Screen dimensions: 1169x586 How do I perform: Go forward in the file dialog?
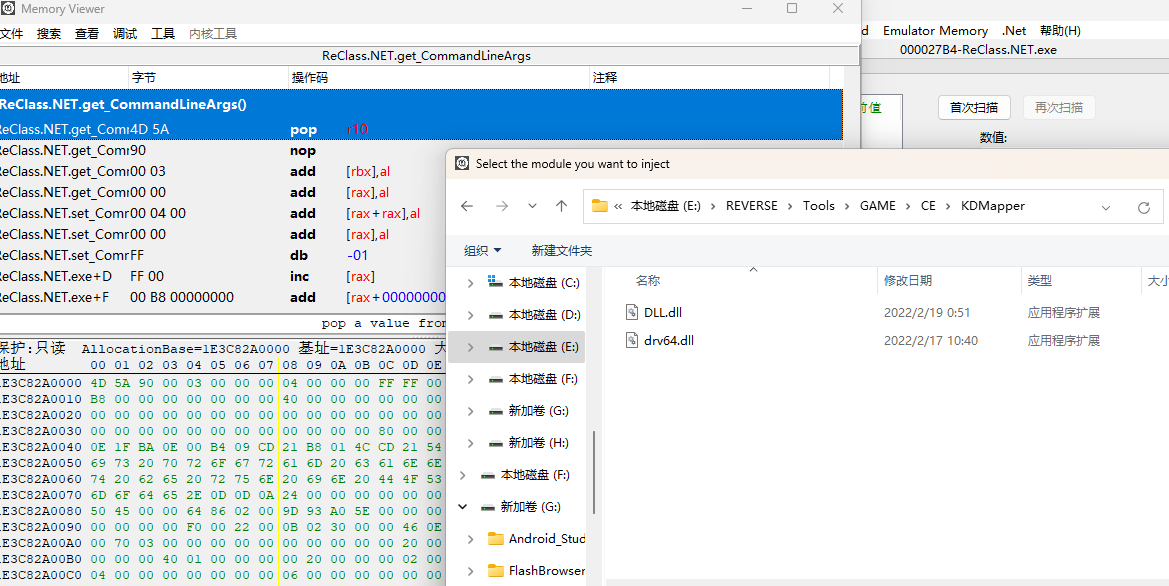502,207
